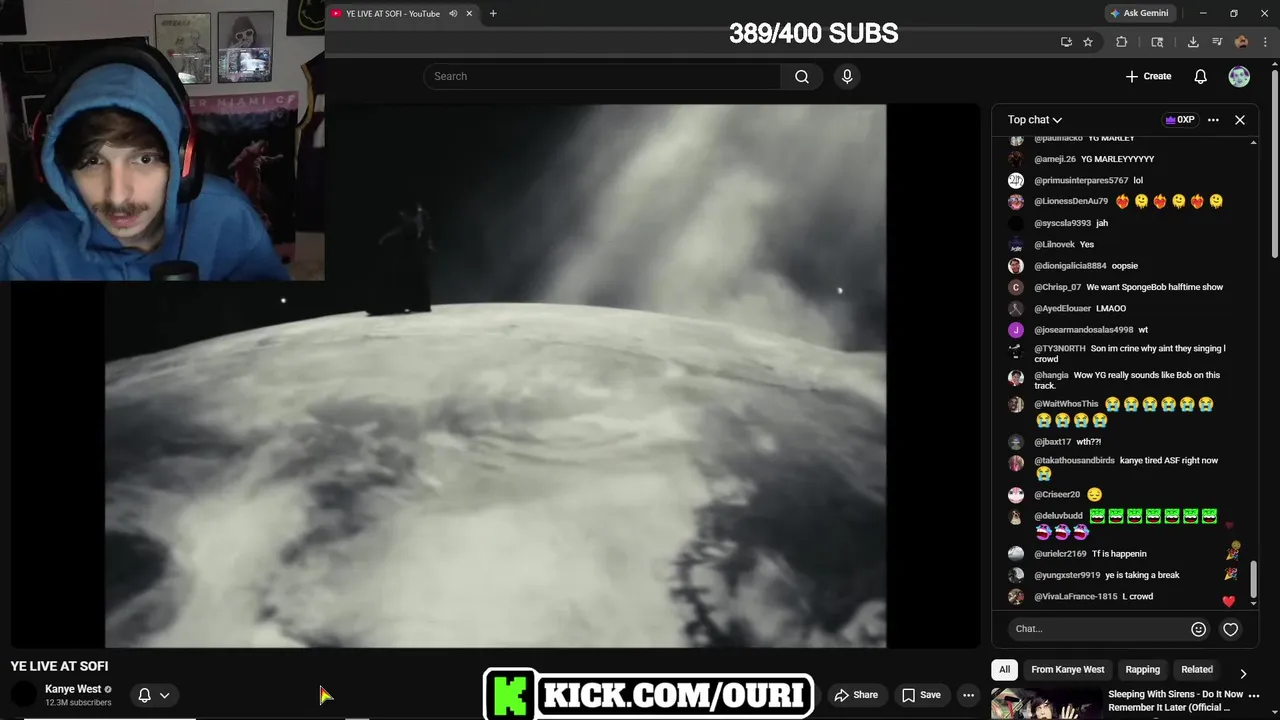Select the Related filter chip
1280x720 pixels.
coord(1197,670)
